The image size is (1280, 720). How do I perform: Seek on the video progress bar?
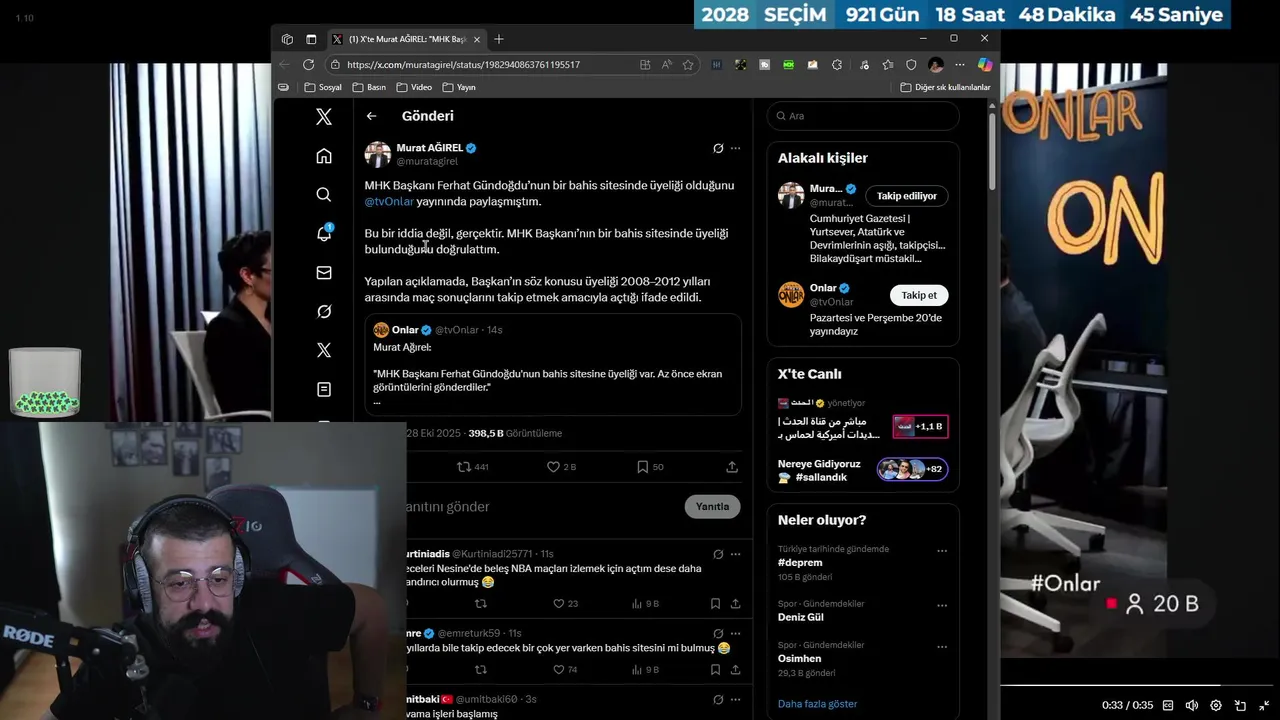tap(1135, 685)
